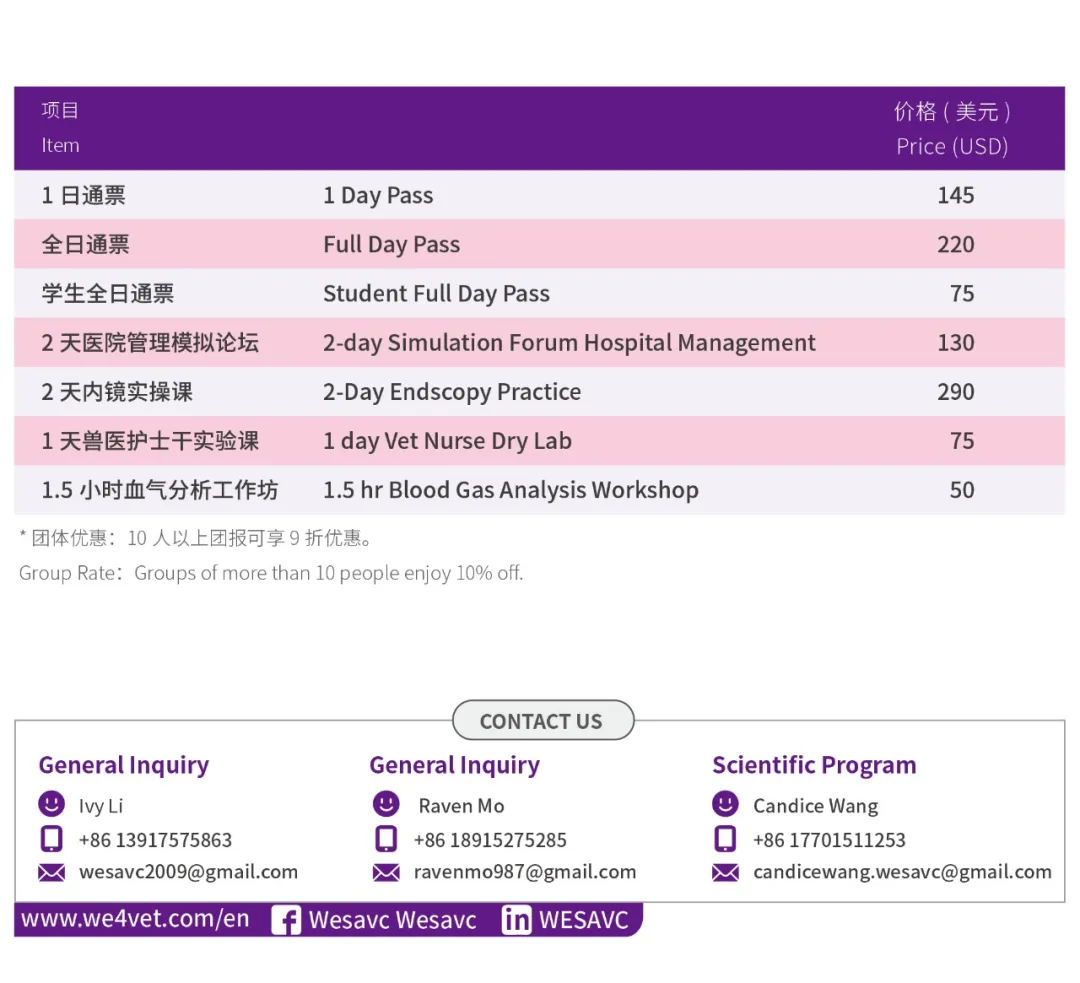Click the LinkedIn icon in footer
Image resolution: width=1080 pixels, height=983 pixels.
point(516,920)
